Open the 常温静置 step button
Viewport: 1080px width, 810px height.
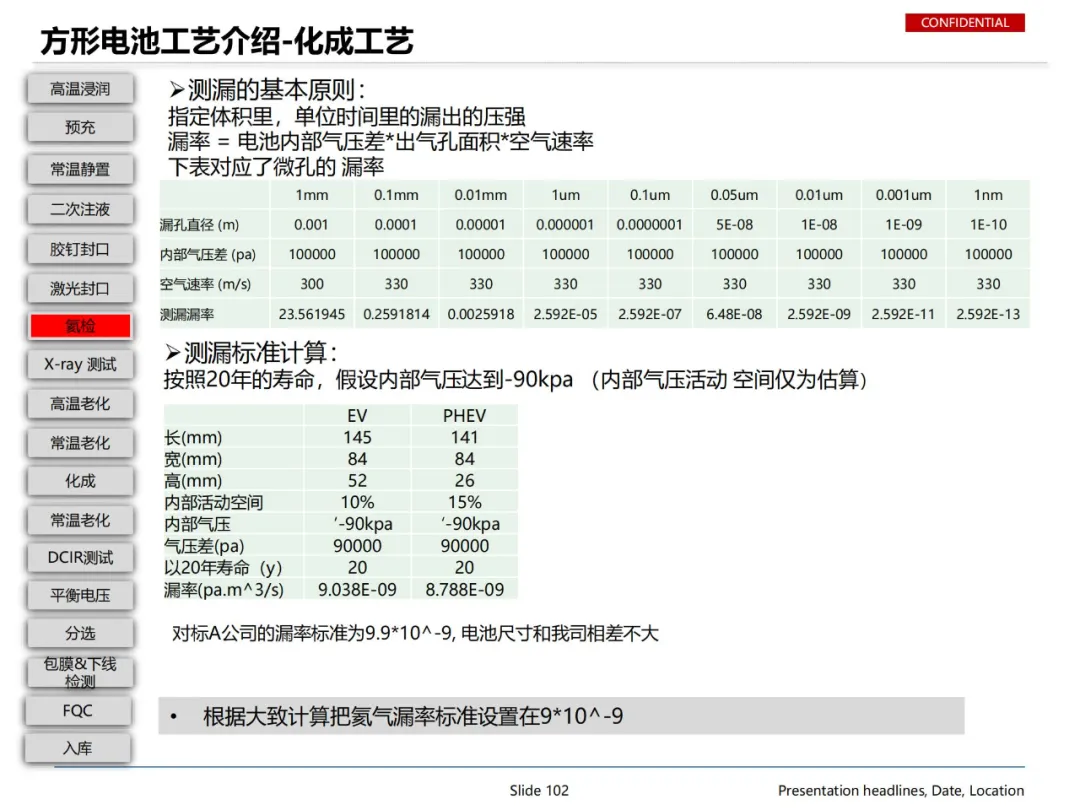(80, 169)
